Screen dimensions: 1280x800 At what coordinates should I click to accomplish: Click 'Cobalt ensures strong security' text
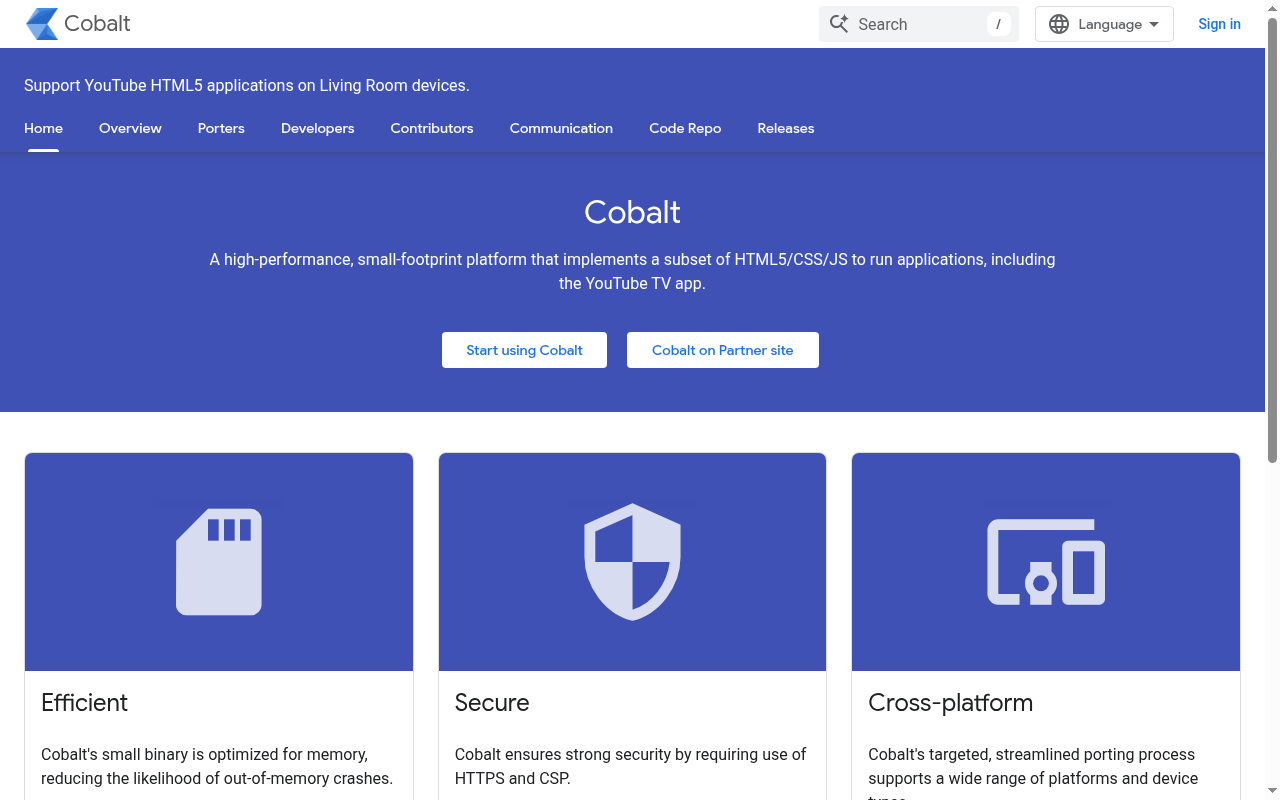click(x=632, y=766)
